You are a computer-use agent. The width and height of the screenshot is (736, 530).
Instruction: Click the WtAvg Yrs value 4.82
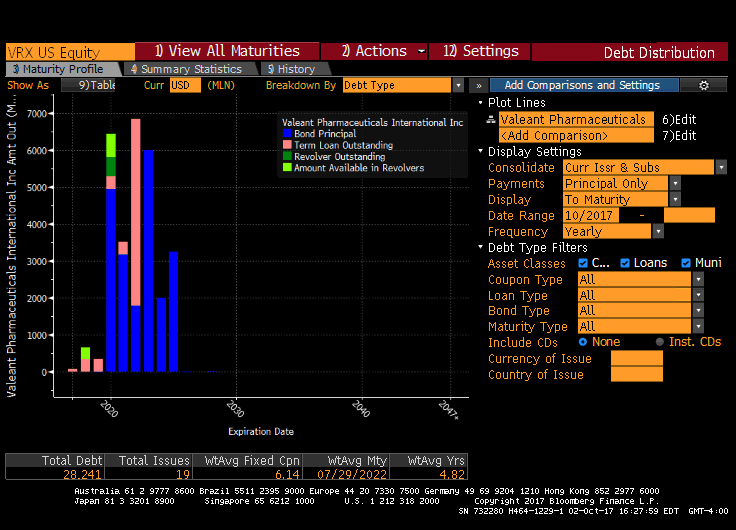[452, 474]
